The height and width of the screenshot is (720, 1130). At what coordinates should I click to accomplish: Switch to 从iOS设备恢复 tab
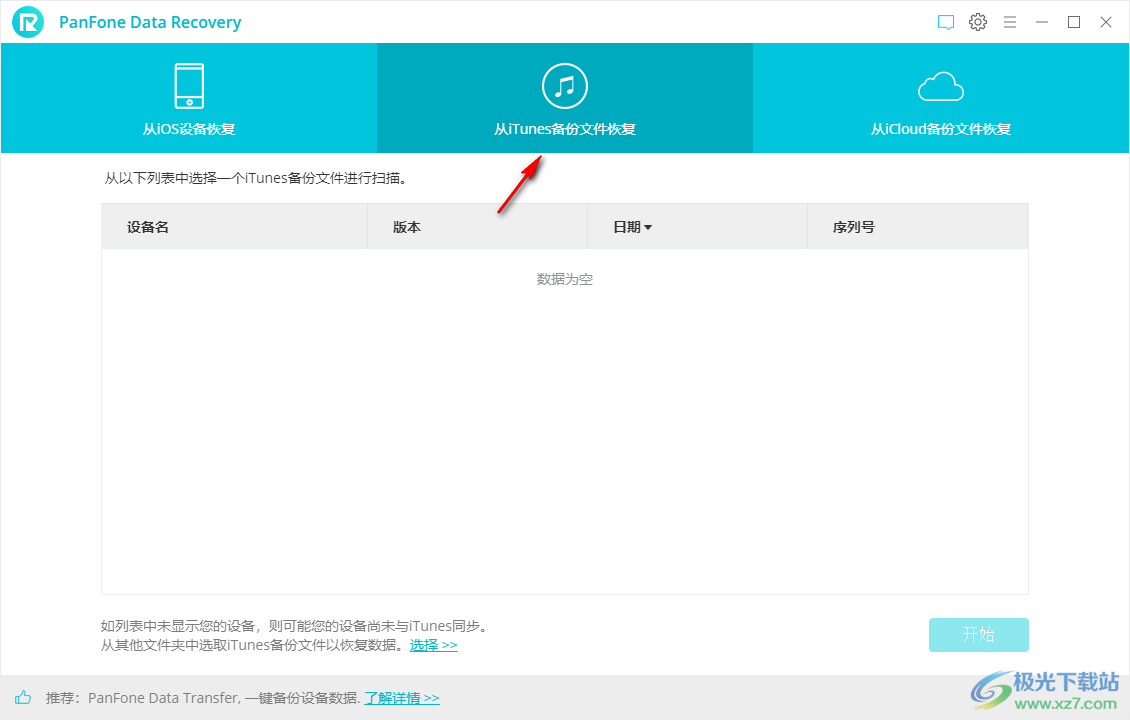(x=189, y=98)
